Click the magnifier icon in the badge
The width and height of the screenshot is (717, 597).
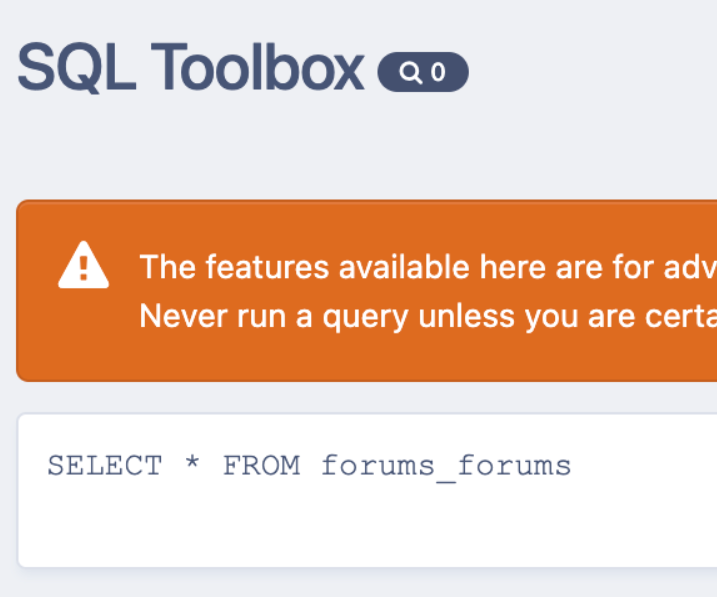[410, 72]
